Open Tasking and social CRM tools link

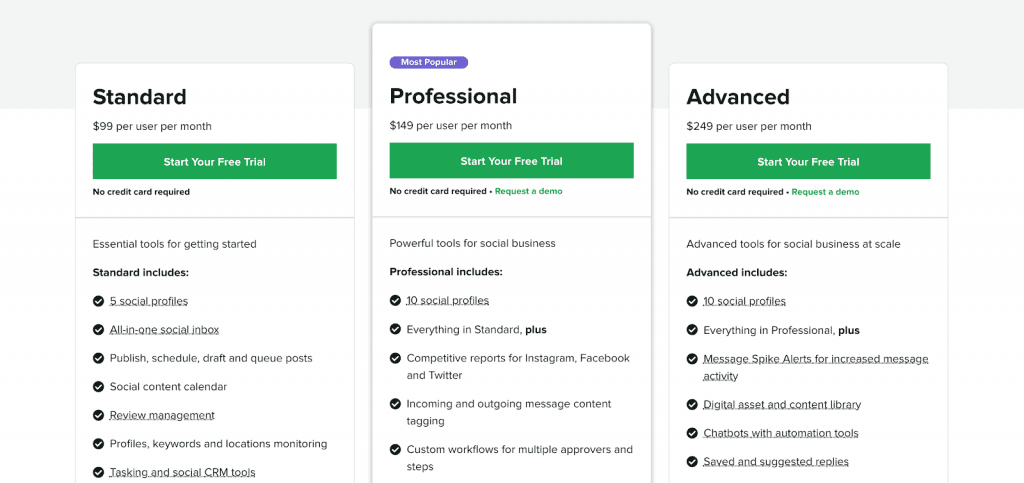click(182, 472)
